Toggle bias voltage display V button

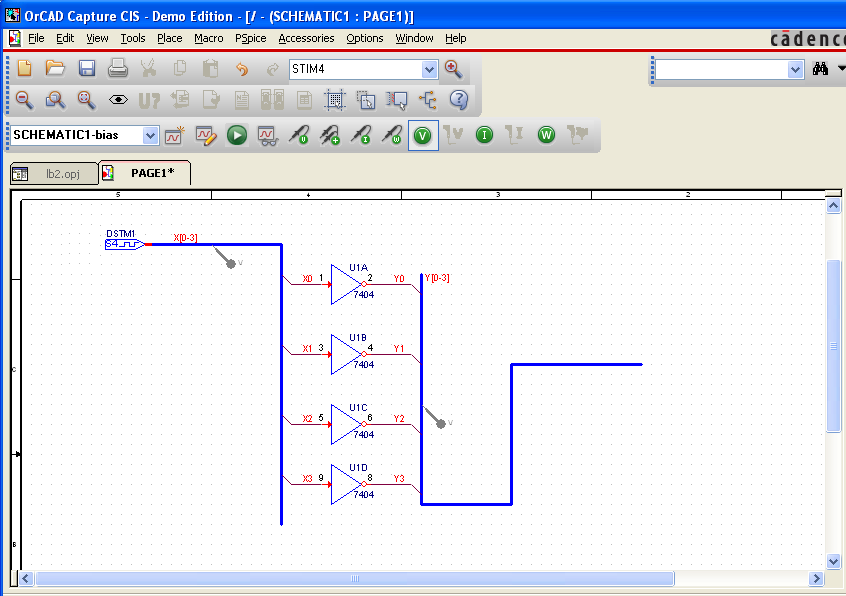[x=423, y=135]
